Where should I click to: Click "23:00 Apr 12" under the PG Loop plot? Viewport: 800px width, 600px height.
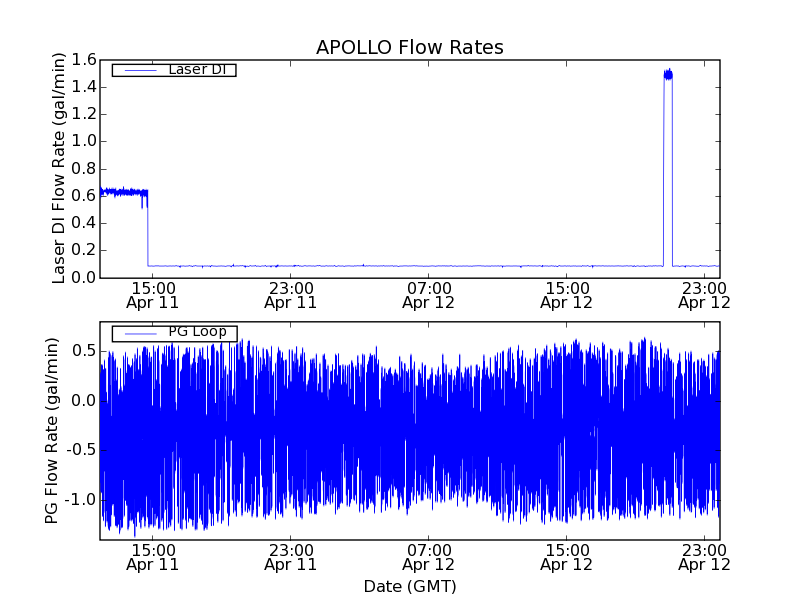704,558
